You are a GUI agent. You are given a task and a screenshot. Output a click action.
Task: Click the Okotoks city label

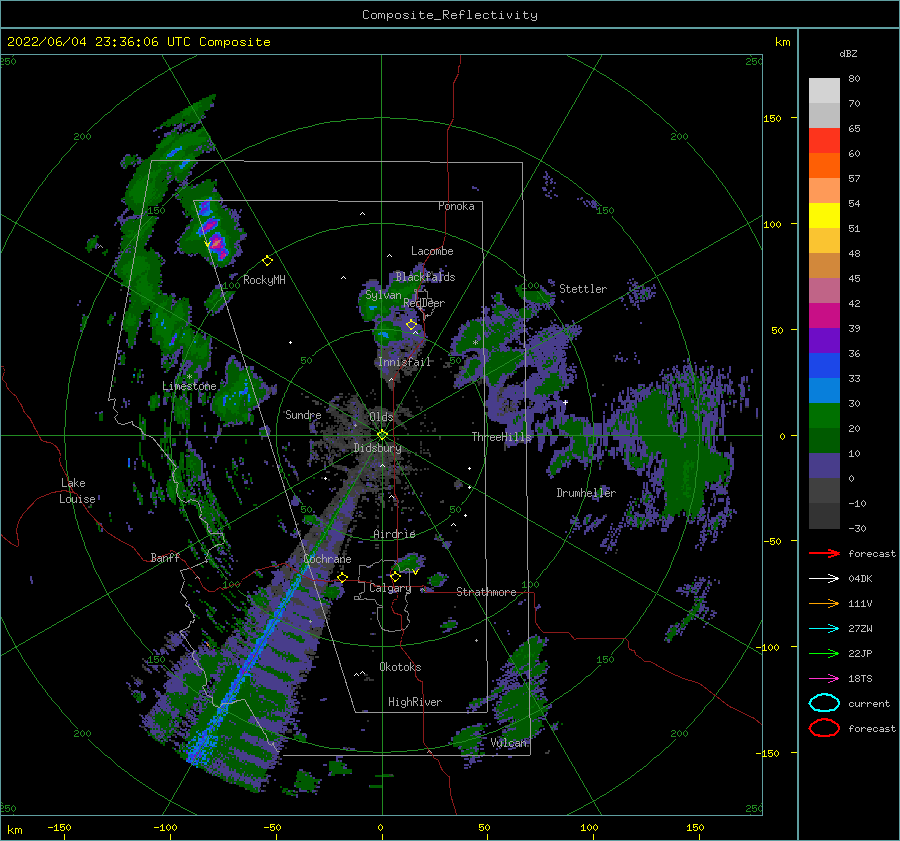point(400,667)
